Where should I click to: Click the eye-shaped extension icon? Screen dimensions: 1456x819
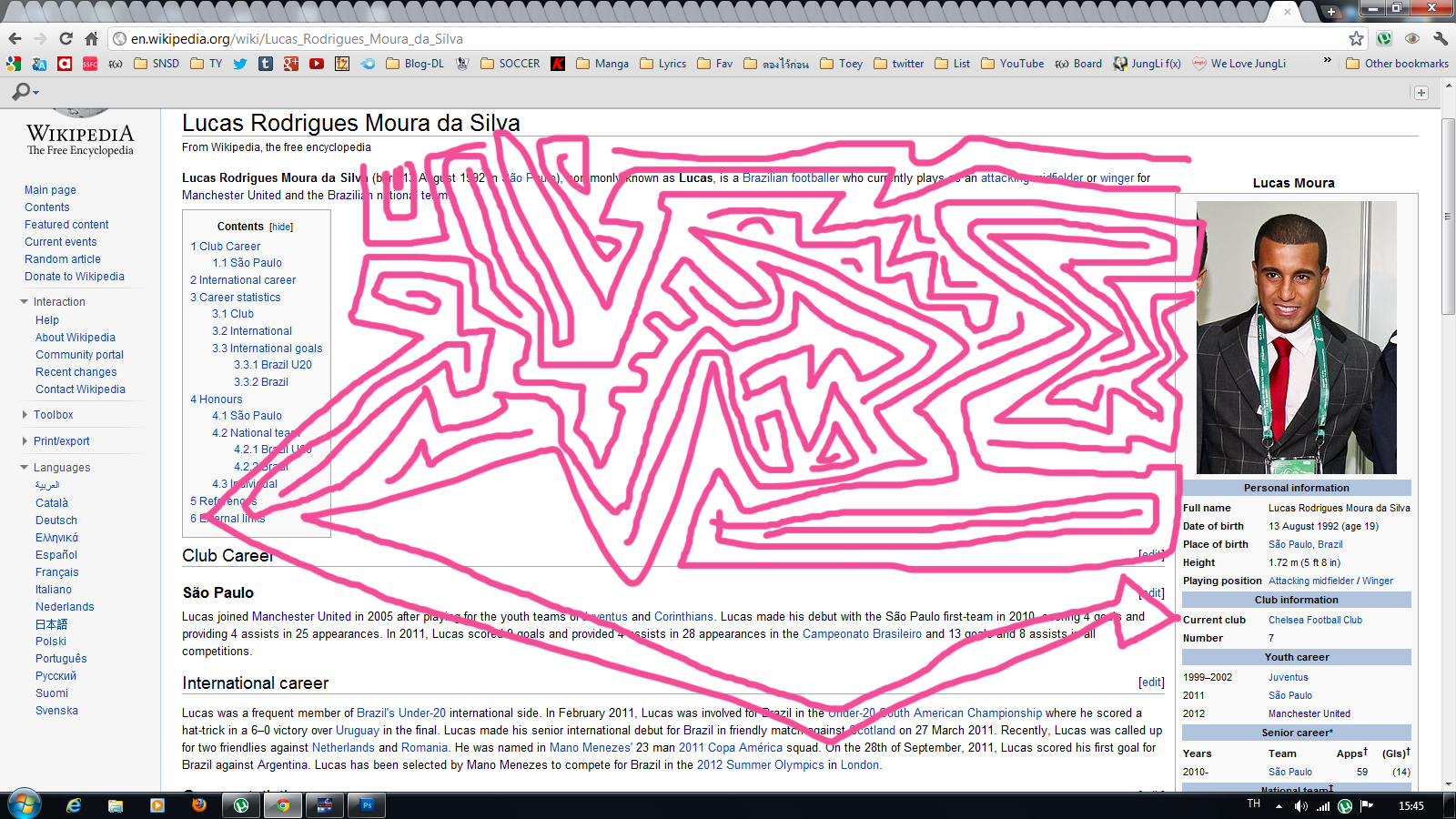click(x=1412, y=38)
